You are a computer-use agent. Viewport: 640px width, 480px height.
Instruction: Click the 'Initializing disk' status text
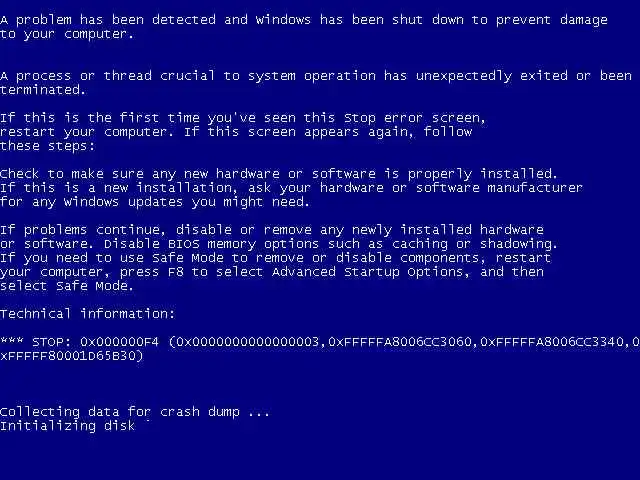coord(68,426)
